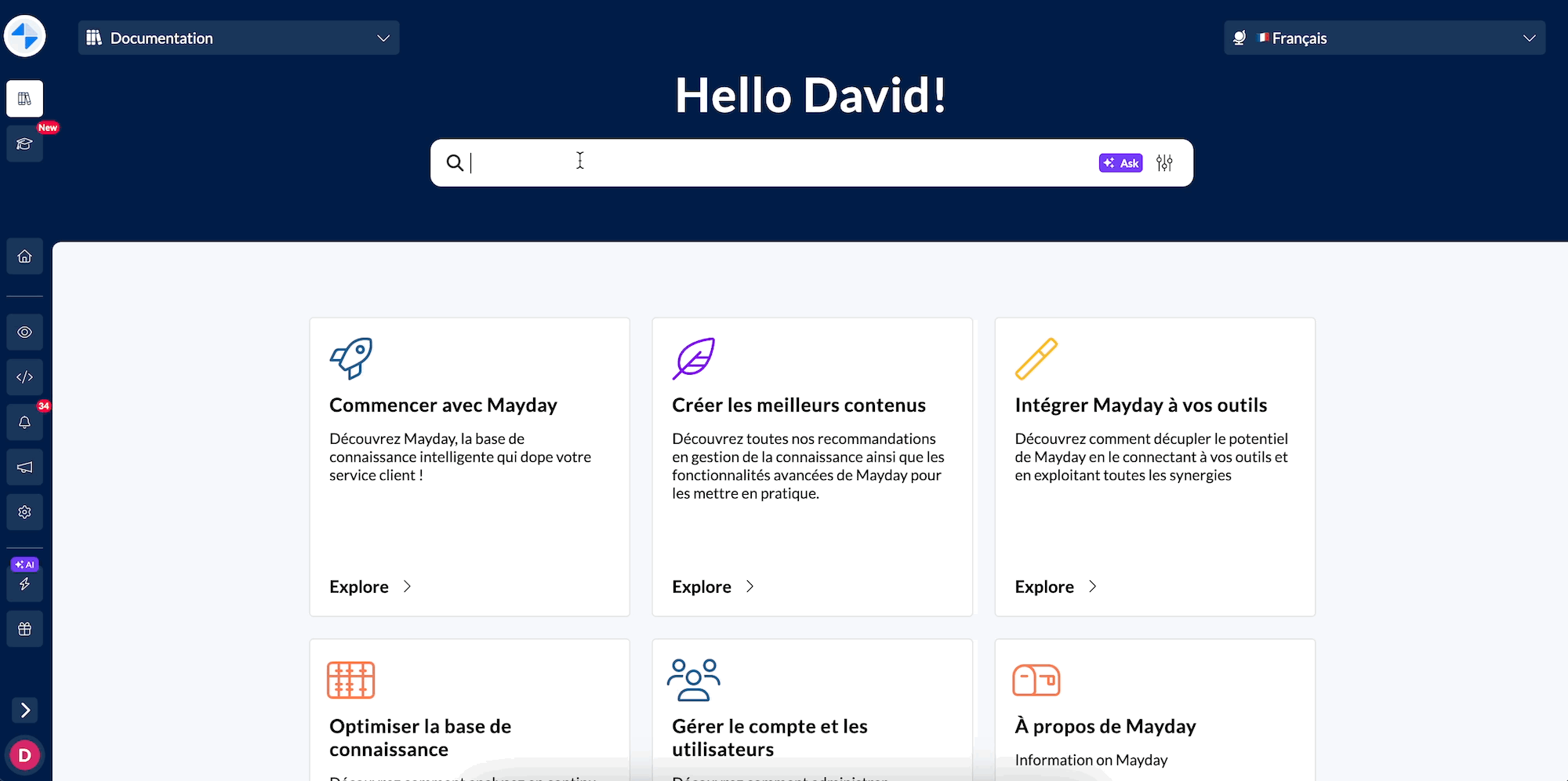Open the Documentation dropdown

coord(238,38)
